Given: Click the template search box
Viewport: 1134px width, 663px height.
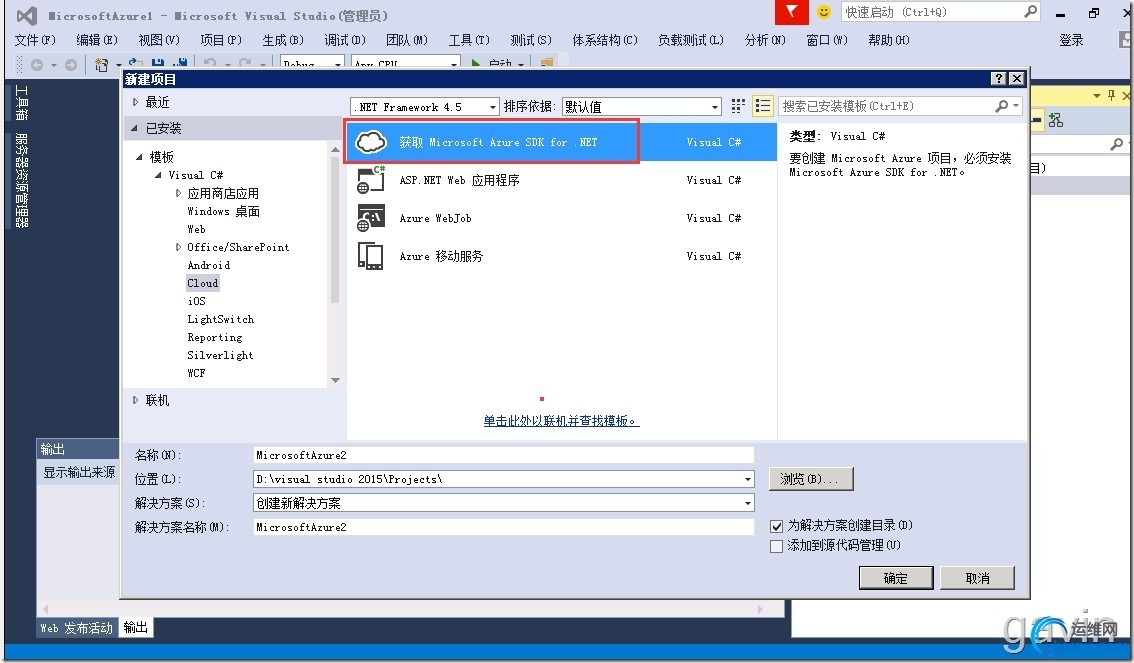Looking at the screenshot, I should [887, 106].
